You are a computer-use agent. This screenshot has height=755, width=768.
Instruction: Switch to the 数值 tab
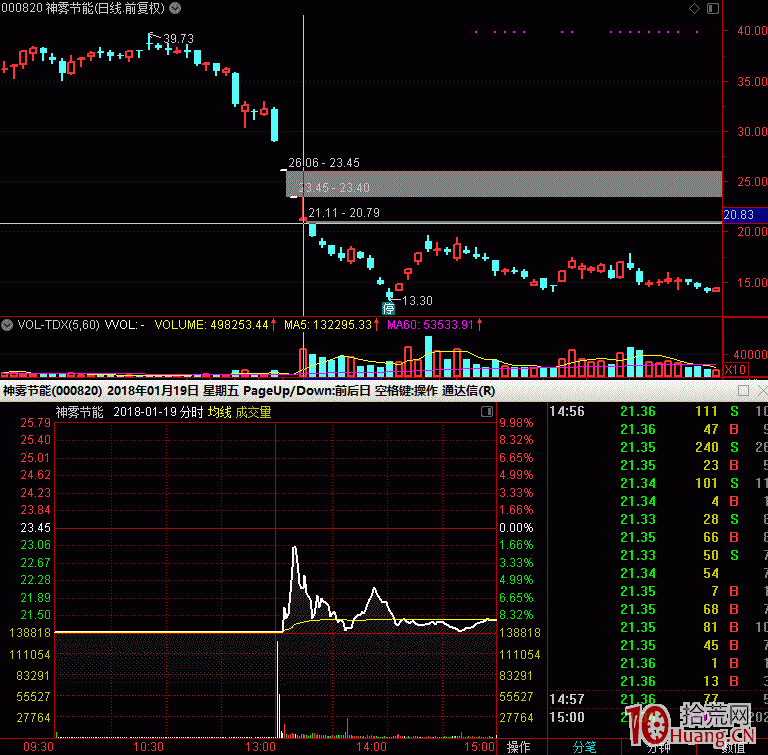(733, 748)
